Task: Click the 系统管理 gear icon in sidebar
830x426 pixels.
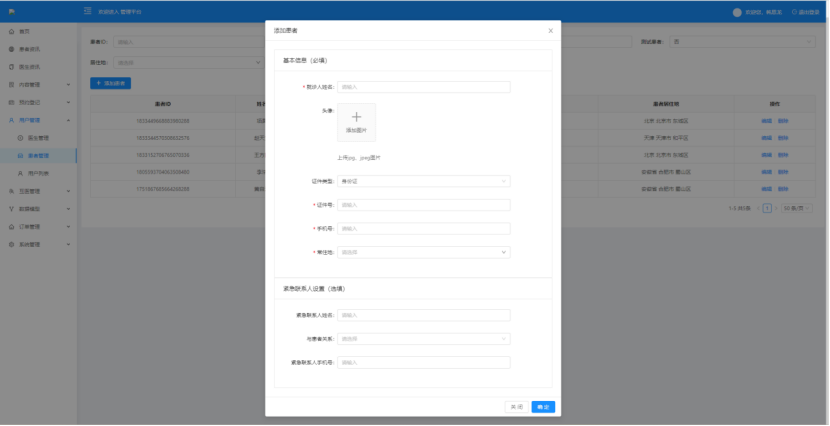Action: pos(10,244)
